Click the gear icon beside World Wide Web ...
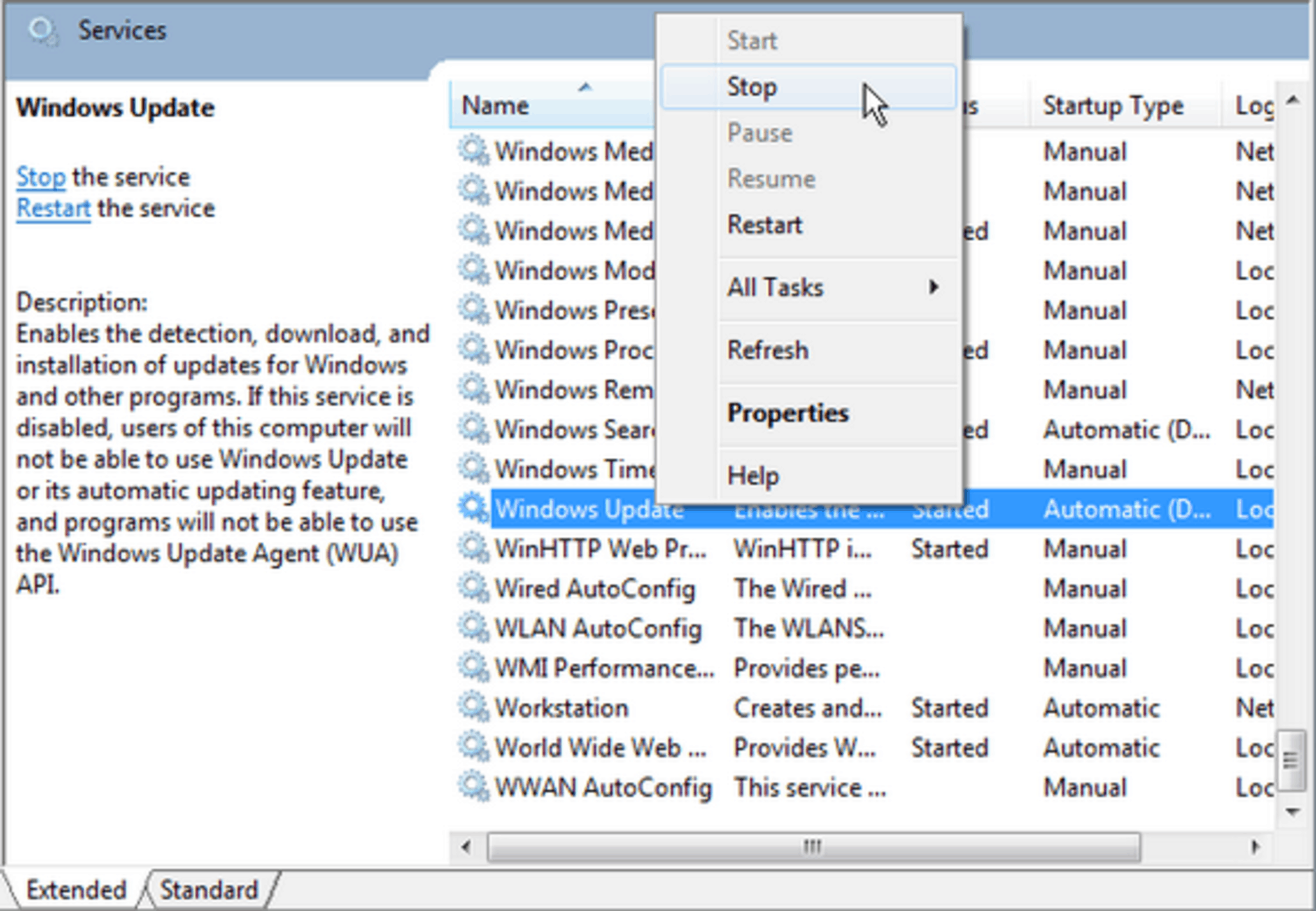Screen dimensions: 1316x911 (x=474, y=748)
